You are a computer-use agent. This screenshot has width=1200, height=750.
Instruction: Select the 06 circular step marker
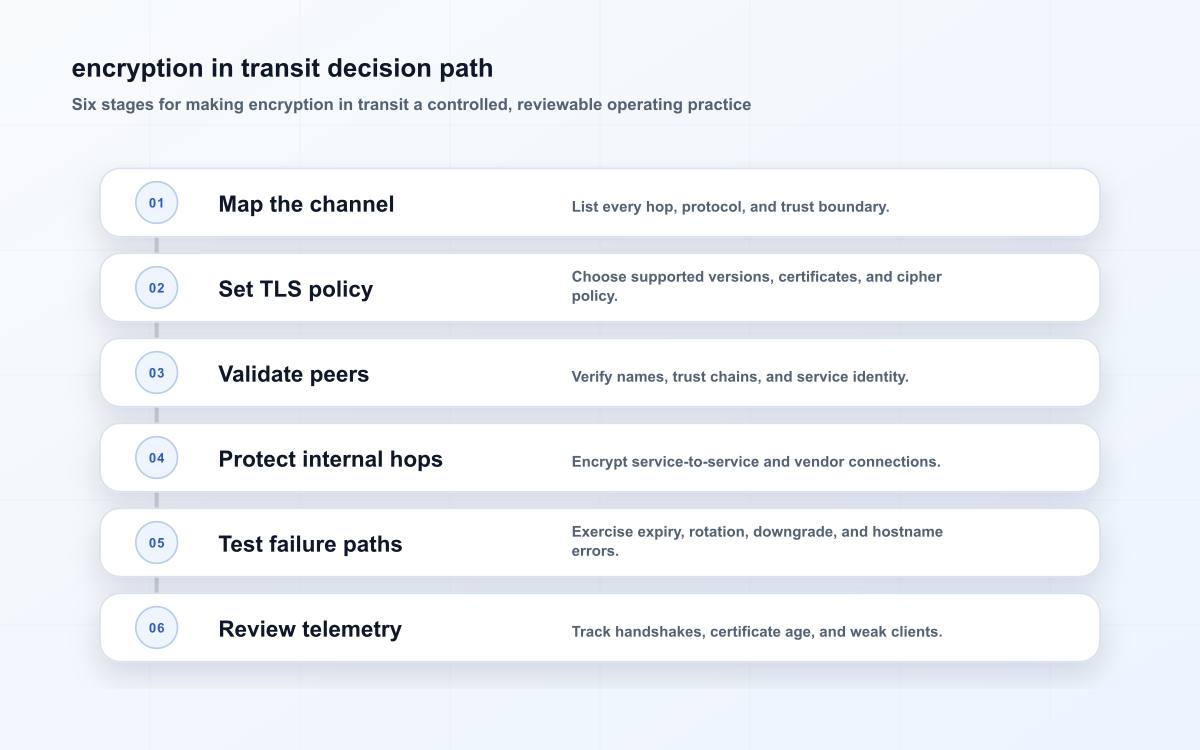pos(157,628)
